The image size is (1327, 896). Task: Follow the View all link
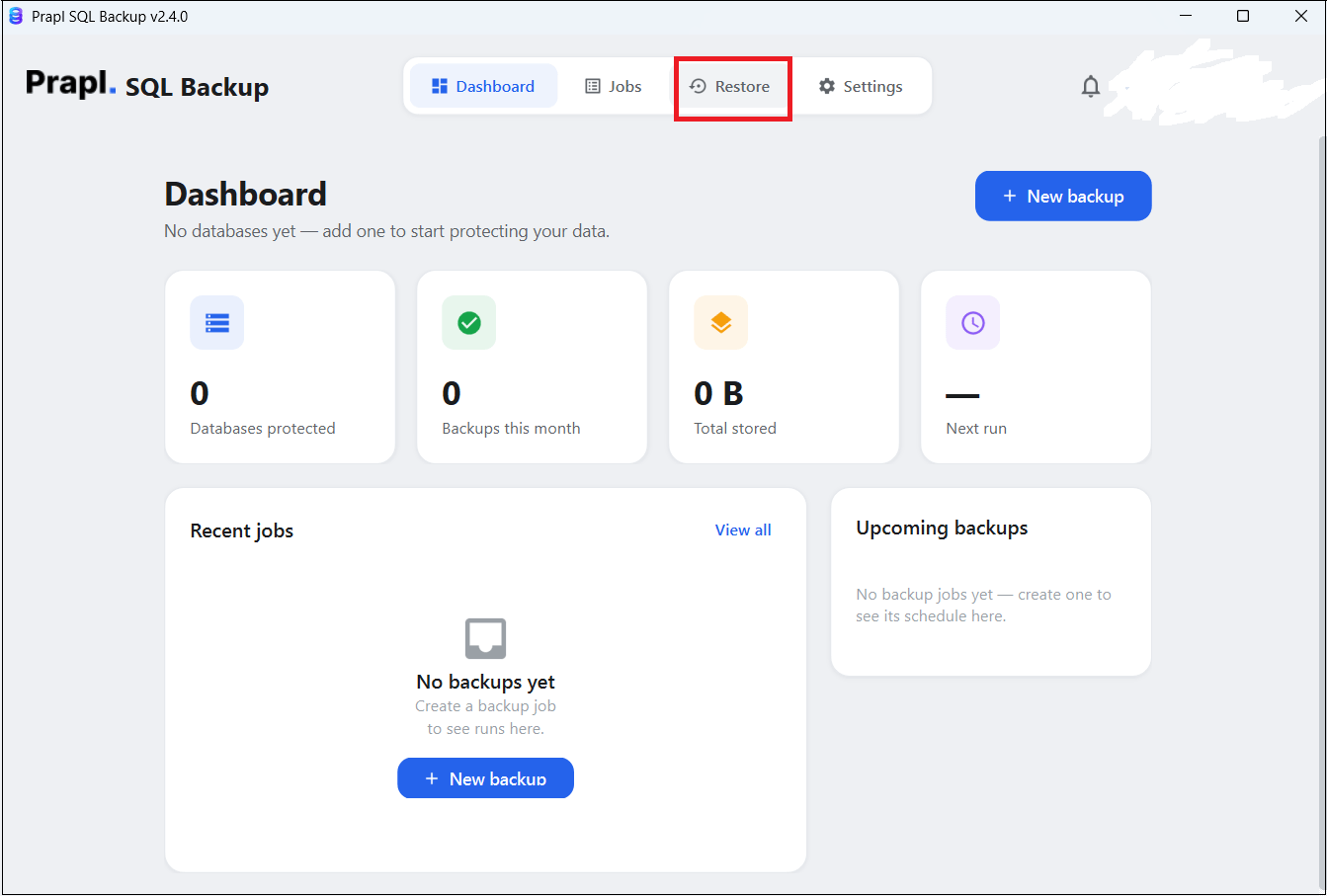(743, 530)
